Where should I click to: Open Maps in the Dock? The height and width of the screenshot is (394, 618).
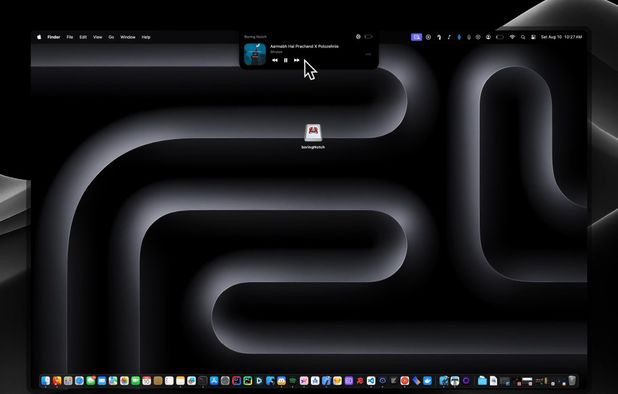tap(113, 381)
